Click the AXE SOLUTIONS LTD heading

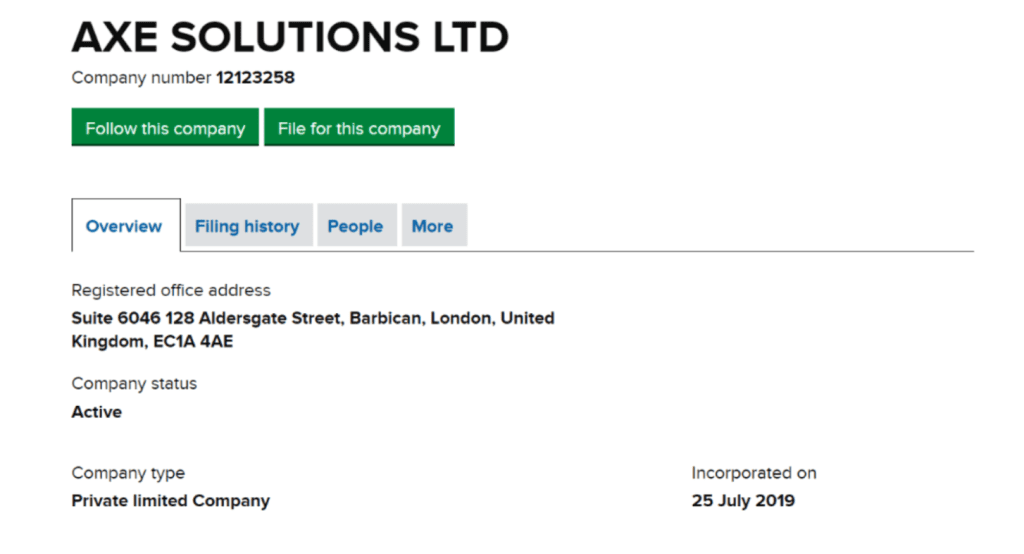coord(290,37)
